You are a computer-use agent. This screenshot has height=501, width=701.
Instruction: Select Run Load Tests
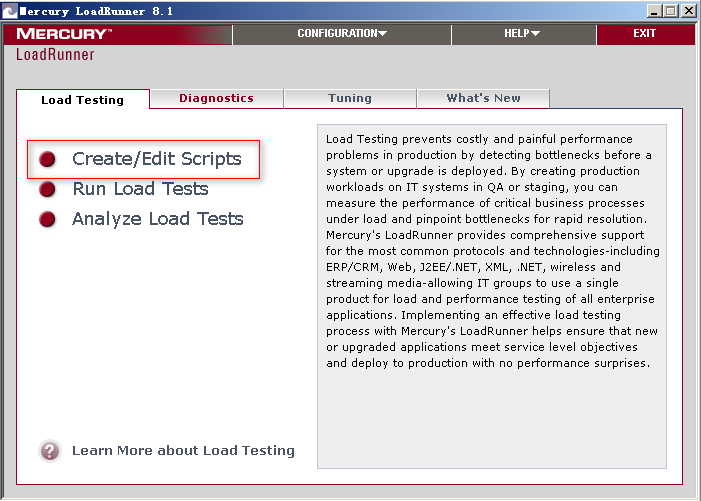tap(140, 189)
